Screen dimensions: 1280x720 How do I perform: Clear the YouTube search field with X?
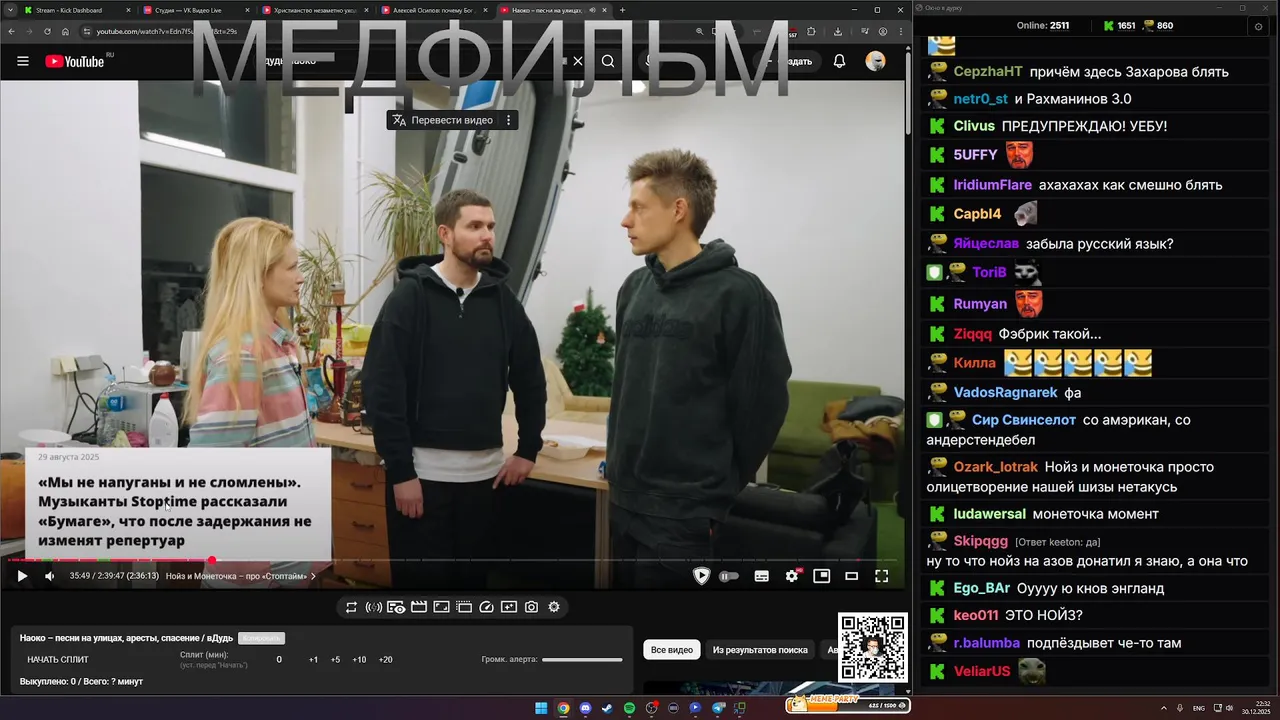point(577,61)
